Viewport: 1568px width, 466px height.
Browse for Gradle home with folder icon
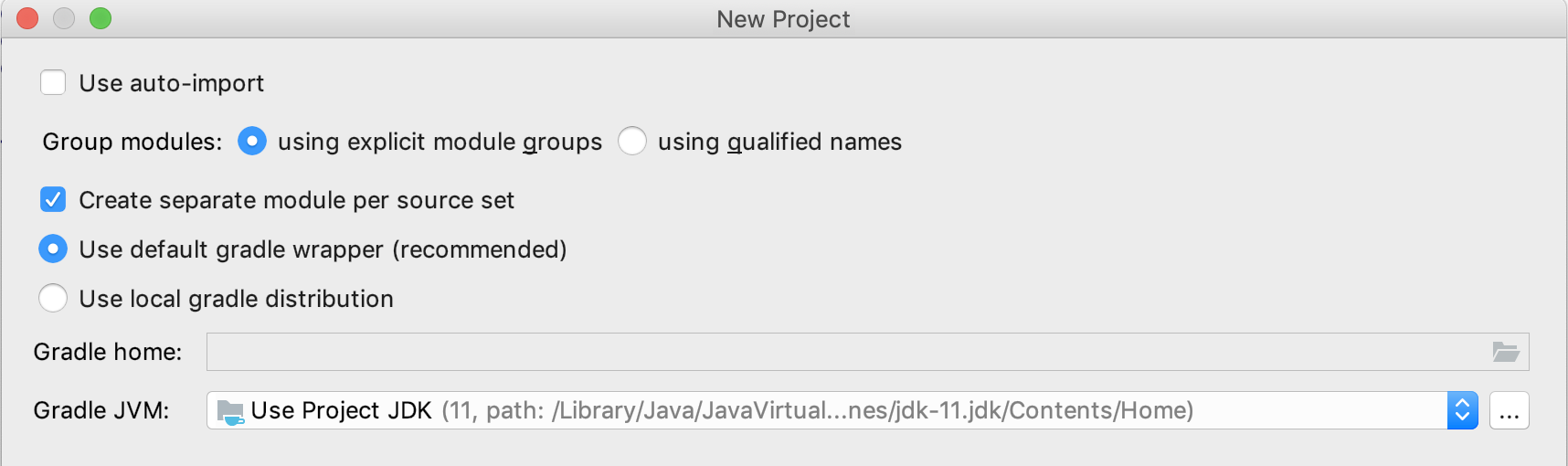[1505, 352]
